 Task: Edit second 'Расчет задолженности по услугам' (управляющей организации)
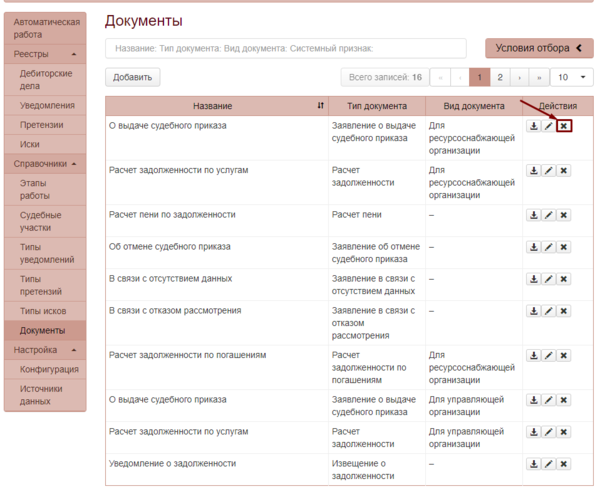click(548, 432)
